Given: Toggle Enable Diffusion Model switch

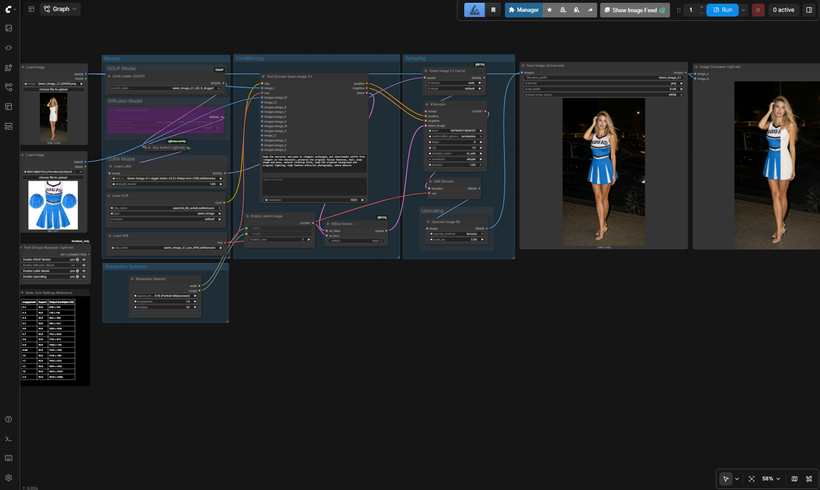Looking at the screenshot, I should click(x=77, y=265).
